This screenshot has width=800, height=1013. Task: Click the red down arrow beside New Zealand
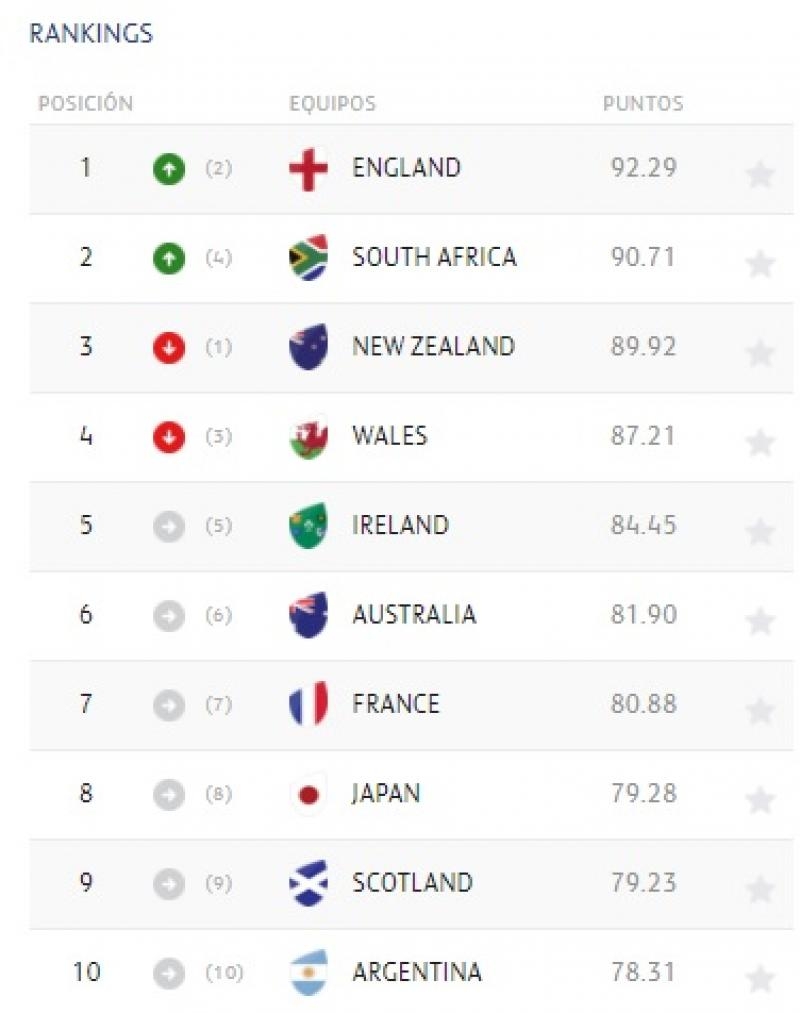[169, 347]
